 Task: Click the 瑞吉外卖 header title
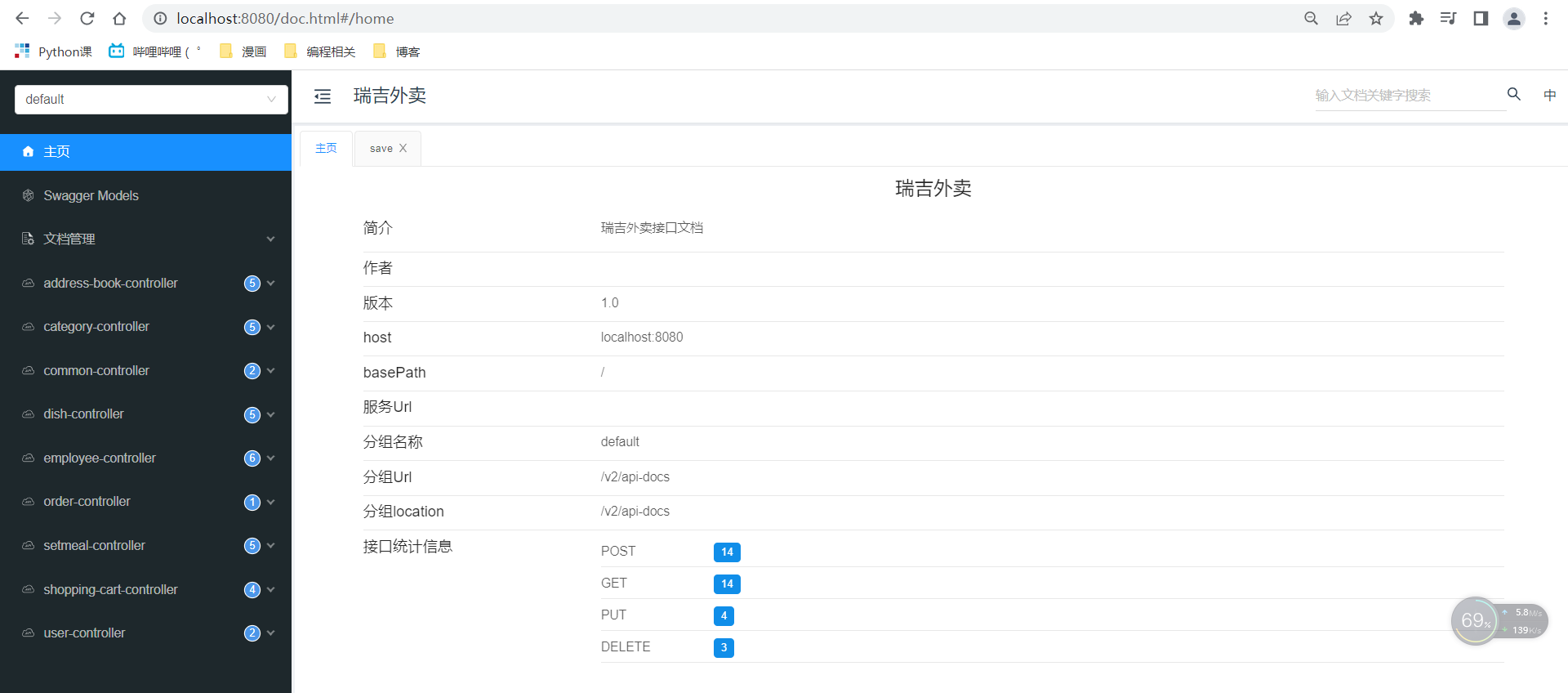pos(390,96)
